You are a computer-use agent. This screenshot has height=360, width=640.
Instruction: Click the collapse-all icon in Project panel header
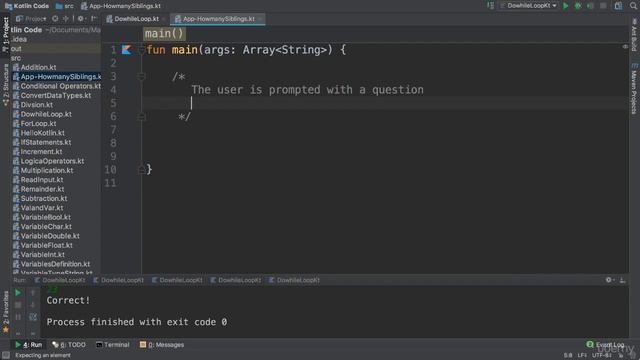coord(66,19)
